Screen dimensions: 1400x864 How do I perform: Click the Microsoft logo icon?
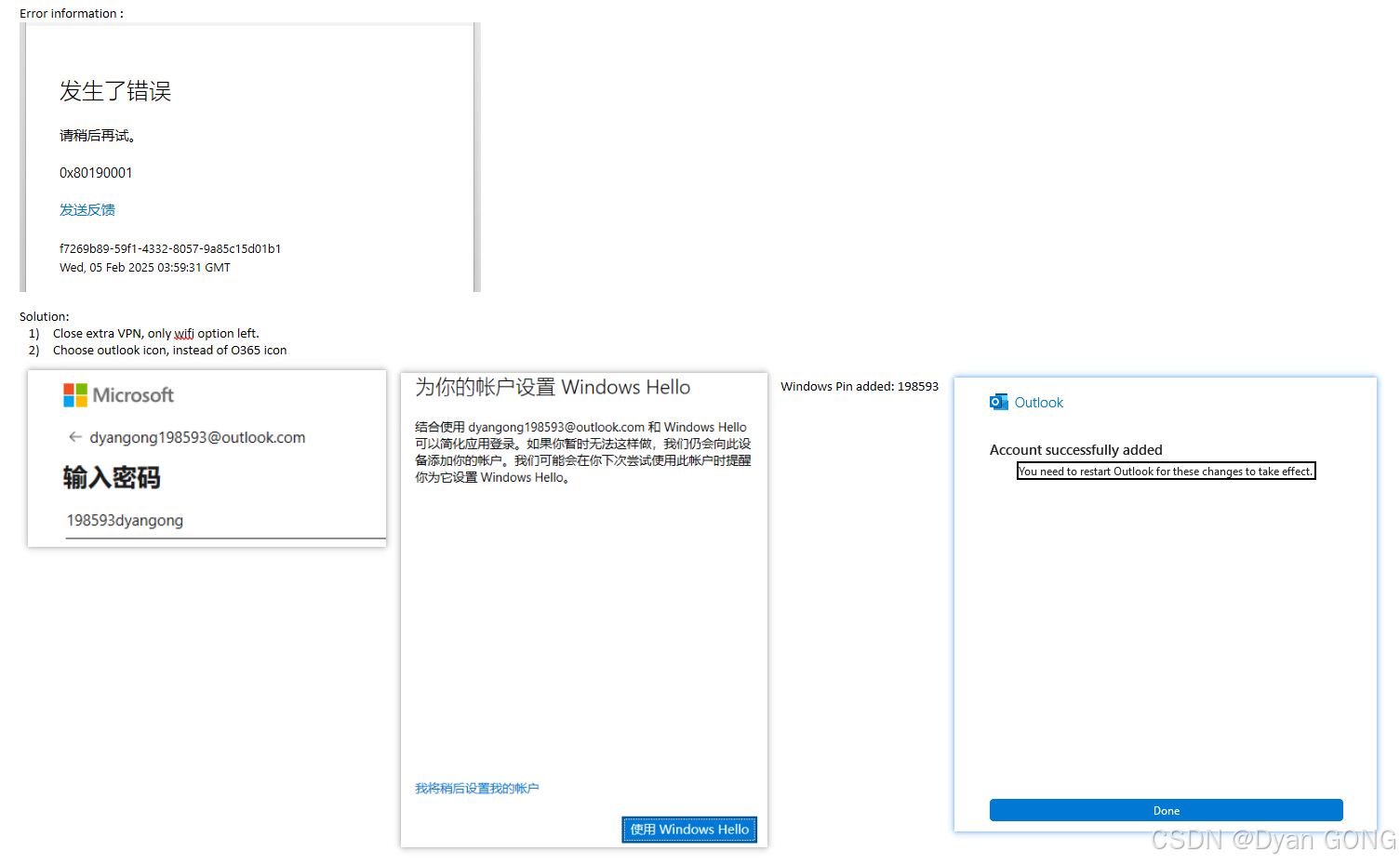(x=75, y=395)
